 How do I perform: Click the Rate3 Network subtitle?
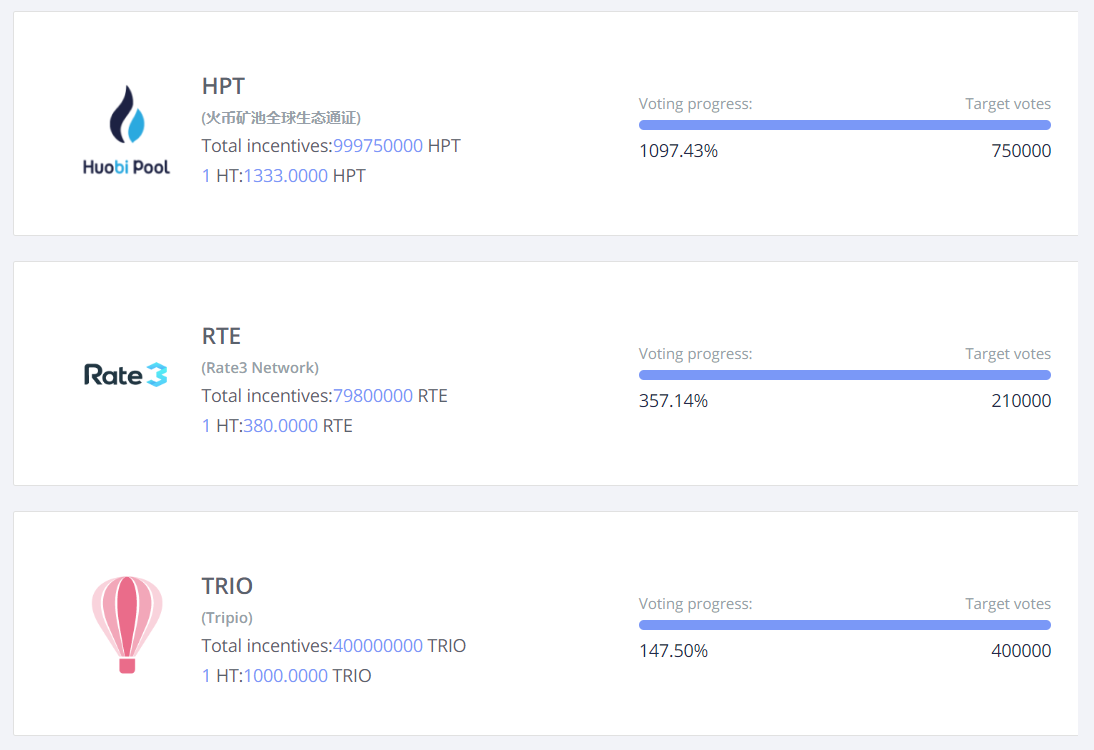[x=260, y=368]
